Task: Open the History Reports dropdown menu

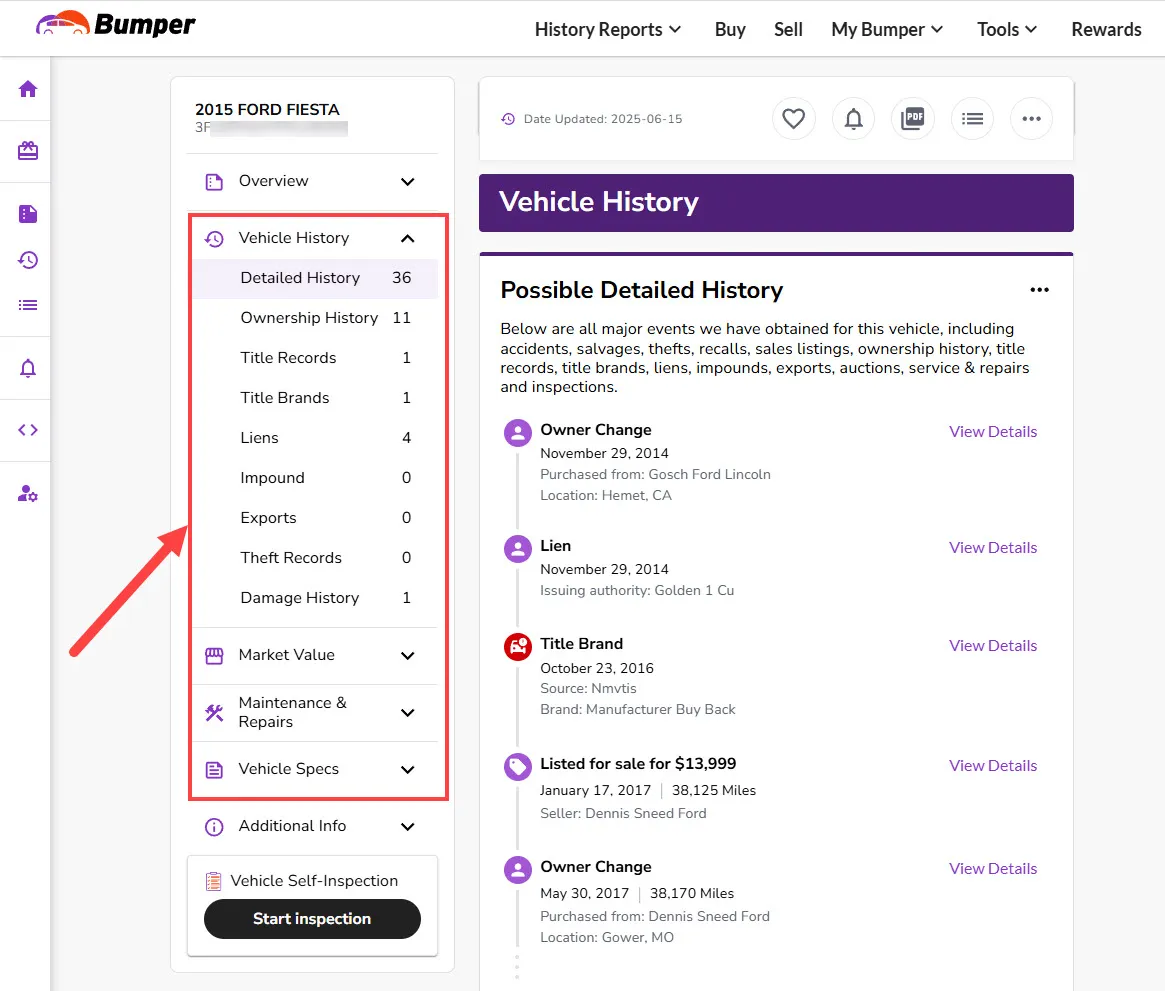Action: 608,29
